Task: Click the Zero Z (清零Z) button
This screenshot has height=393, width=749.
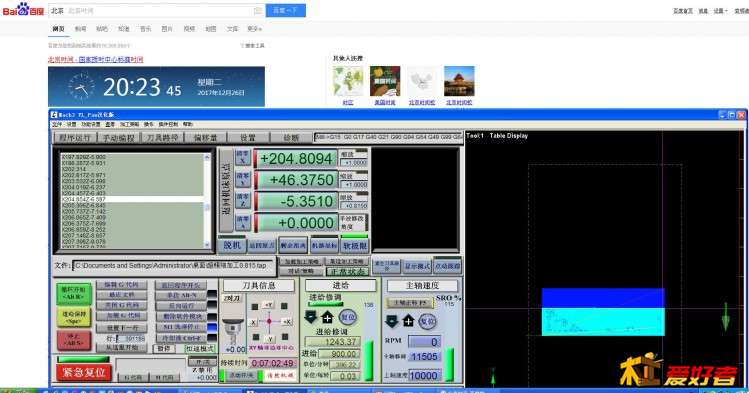Action: (x=243, y=201)
